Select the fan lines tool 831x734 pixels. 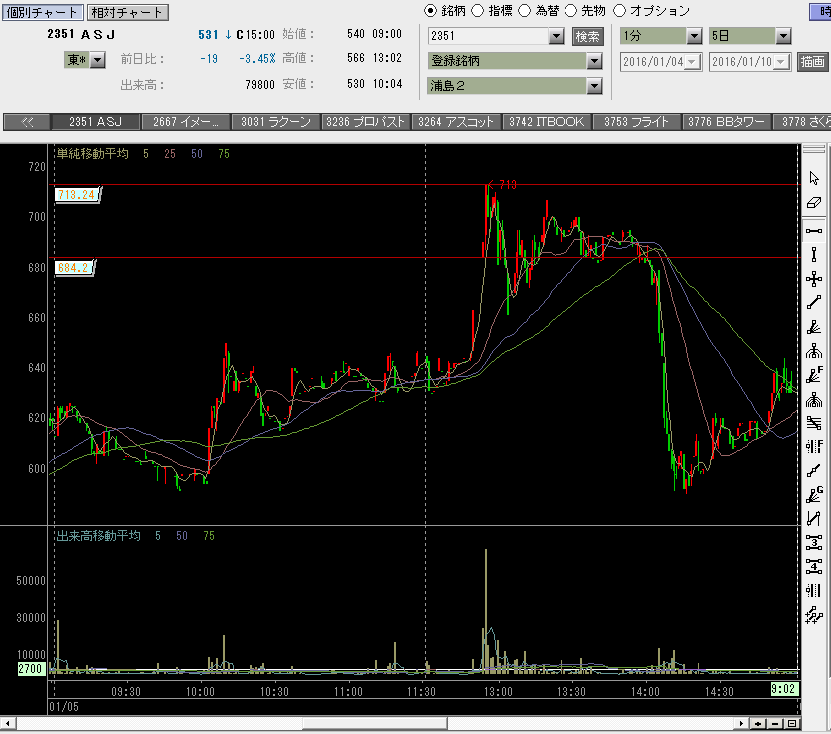pos(814,327)
